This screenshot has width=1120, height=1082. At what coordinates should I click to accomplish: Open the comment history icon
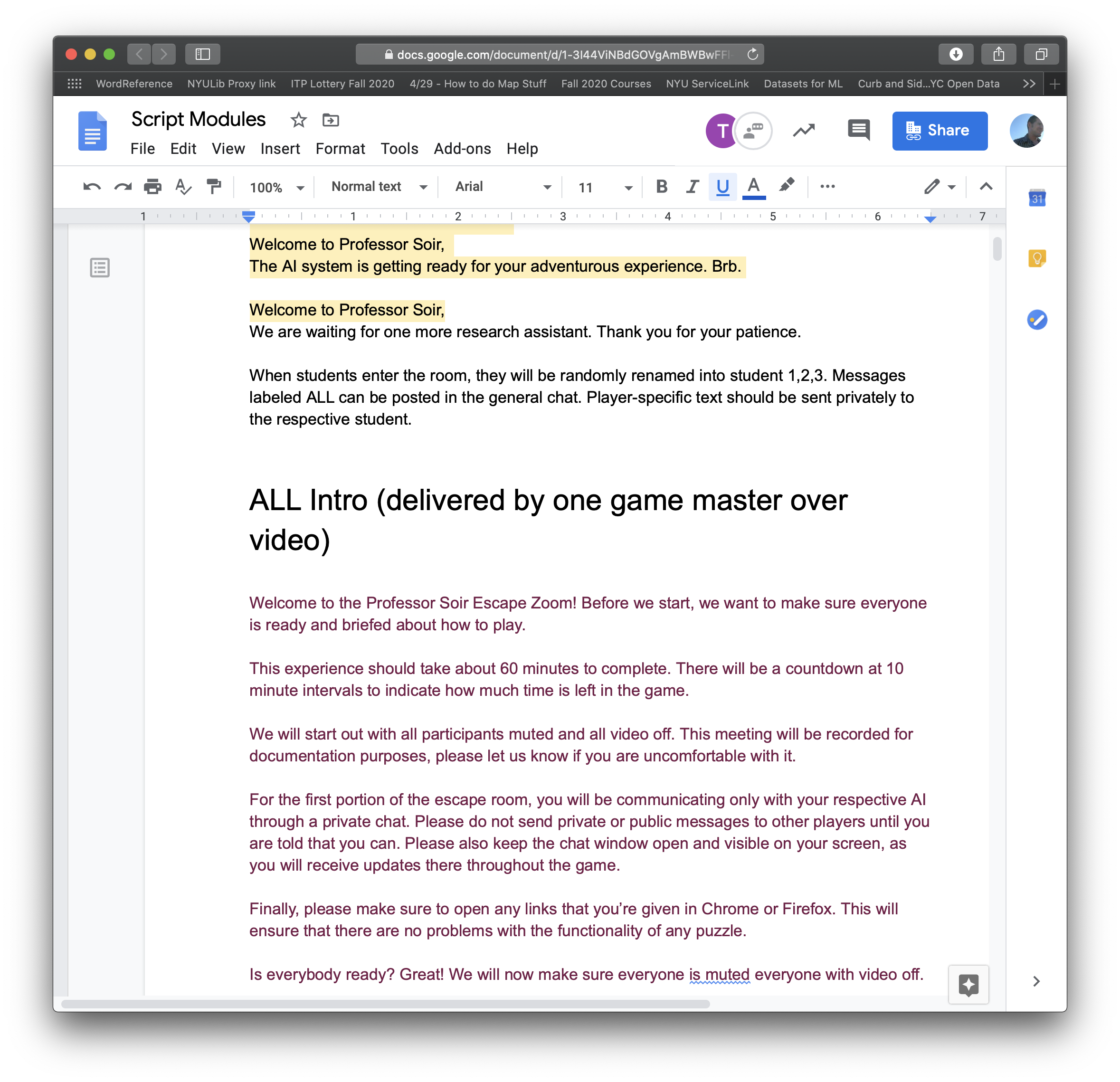pos(858,130)
